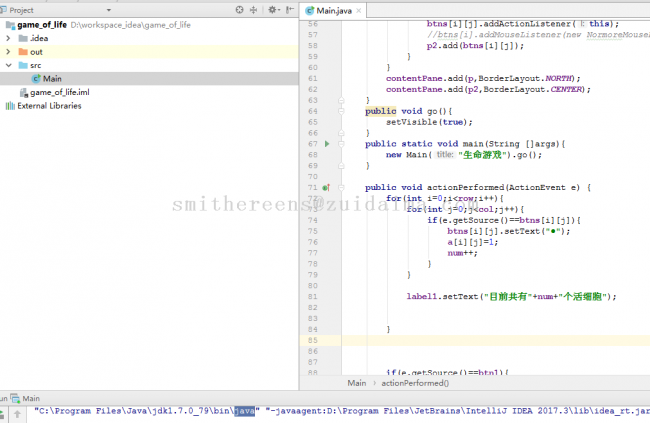Click run gutter arrow beside main method
Image resolution: width=650 pixels, height=423 pixels.
[x=327, y=144]
